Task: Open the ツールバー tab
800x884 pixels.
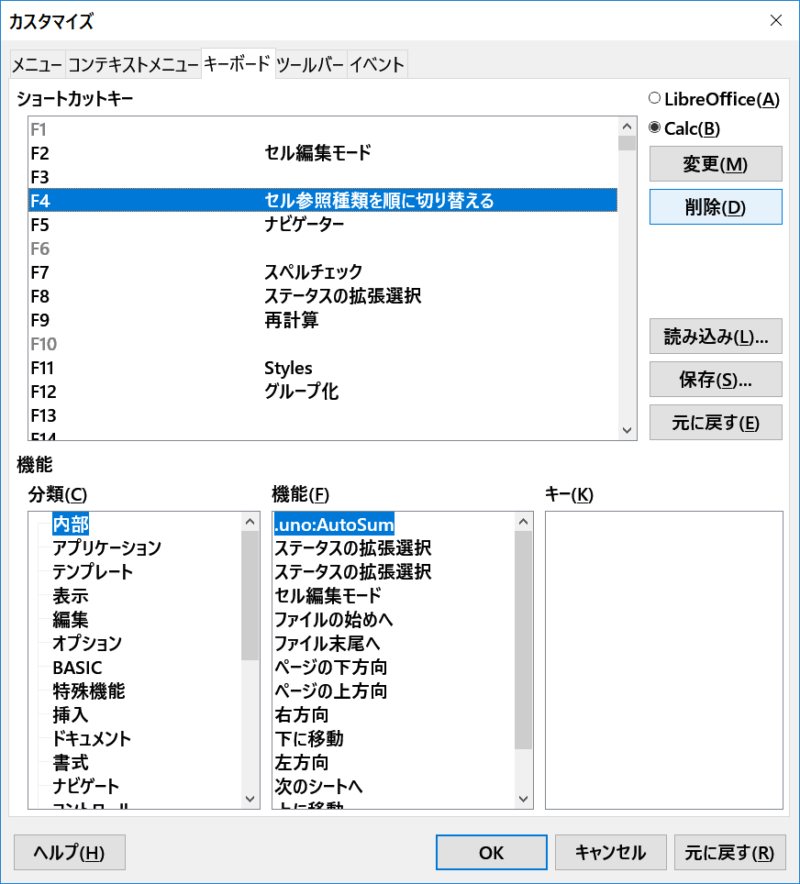Action: pos(310,65)
